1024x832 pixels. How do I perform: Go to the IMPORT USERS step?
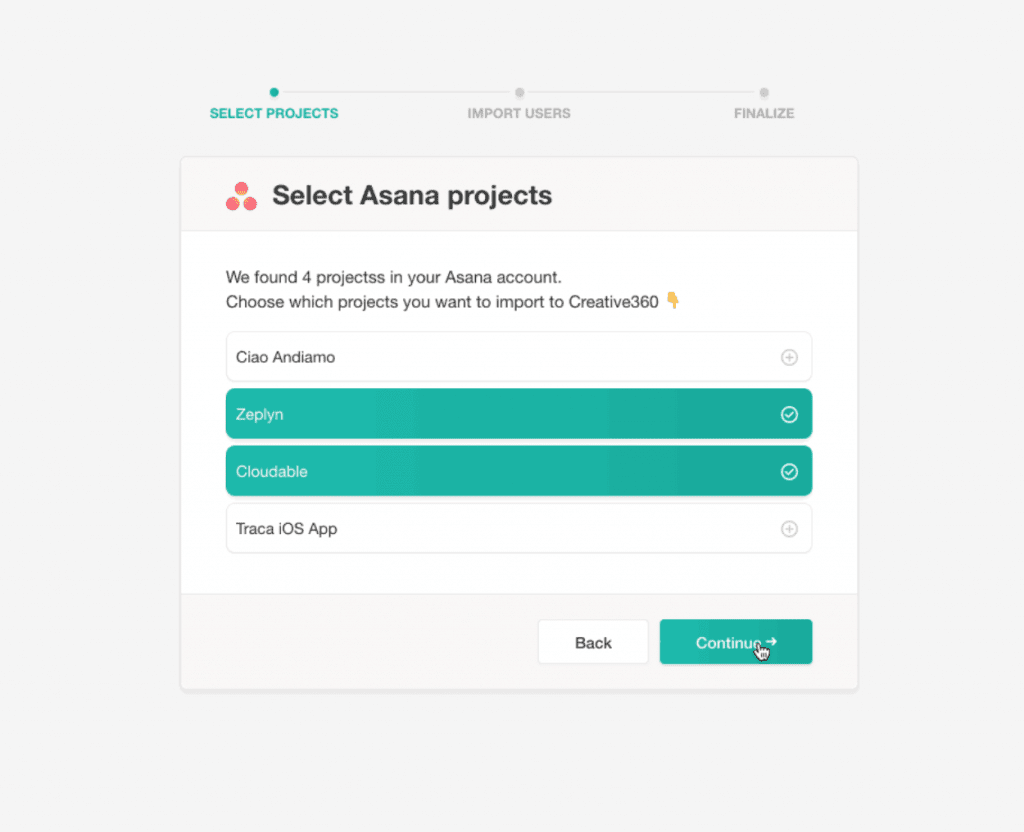coord(519,114)
